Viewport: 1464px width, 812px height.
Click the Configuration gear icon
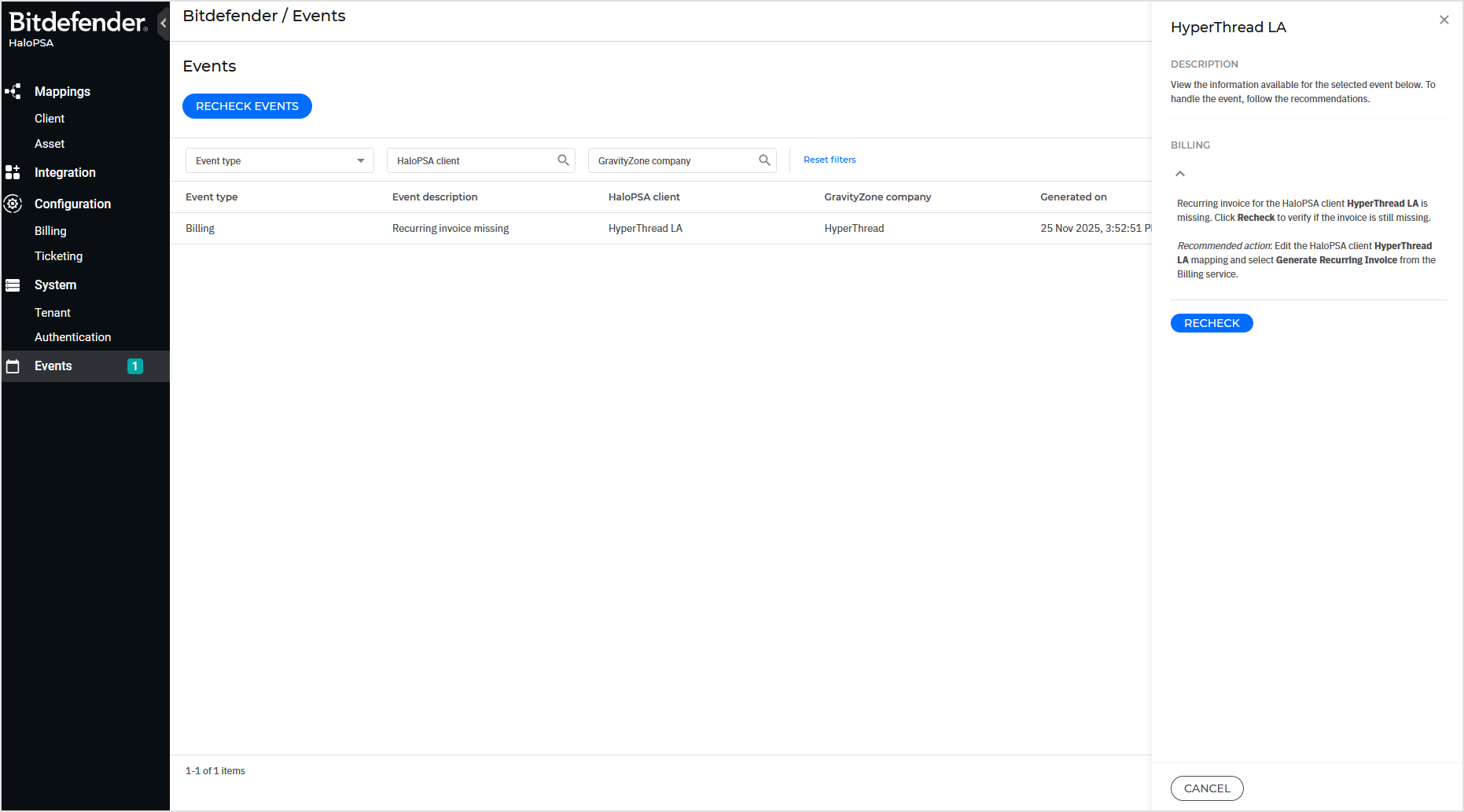coord(13,204)
